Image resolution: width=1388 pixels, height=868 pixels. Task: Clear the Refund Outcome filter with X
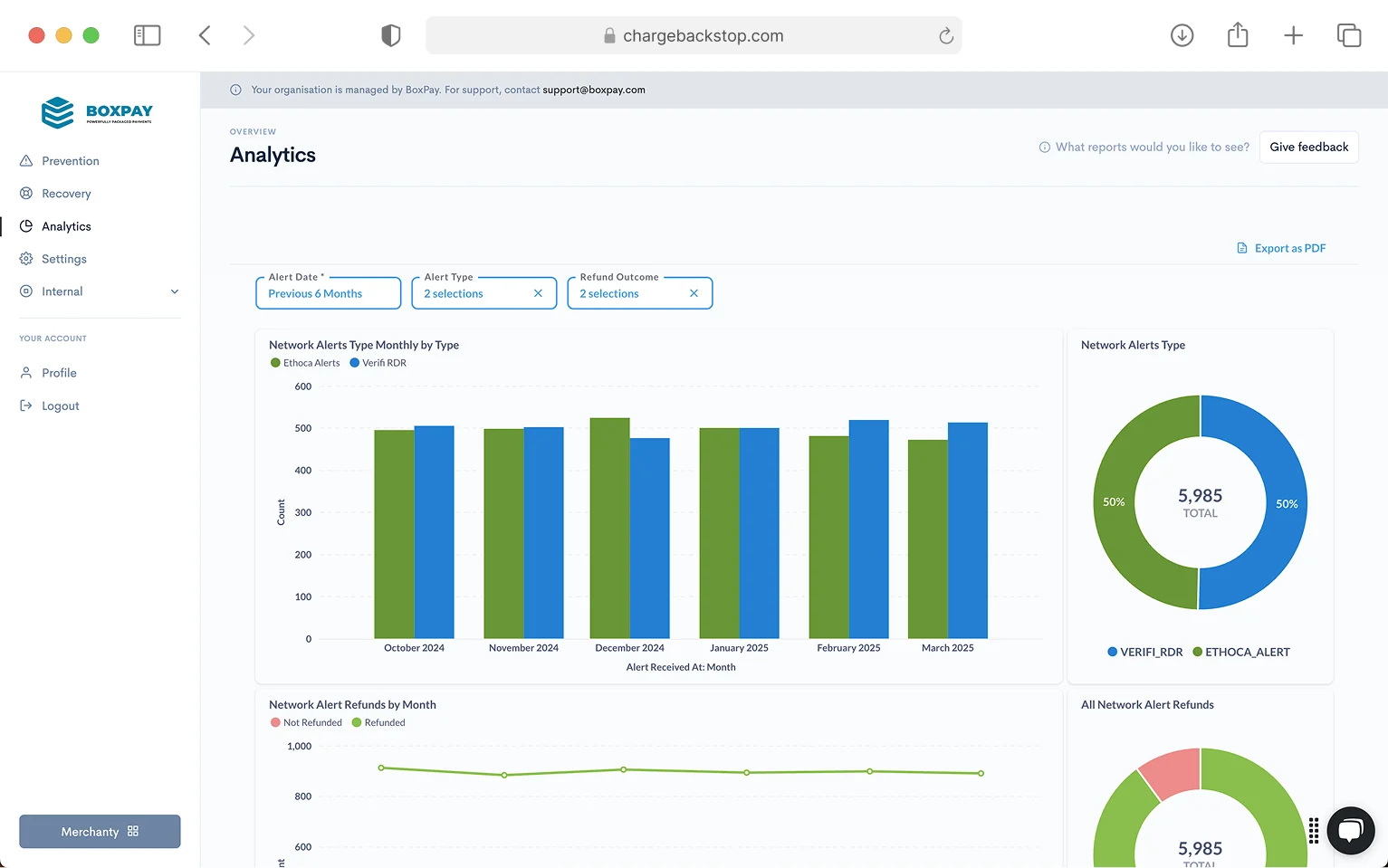coord(694,293)
